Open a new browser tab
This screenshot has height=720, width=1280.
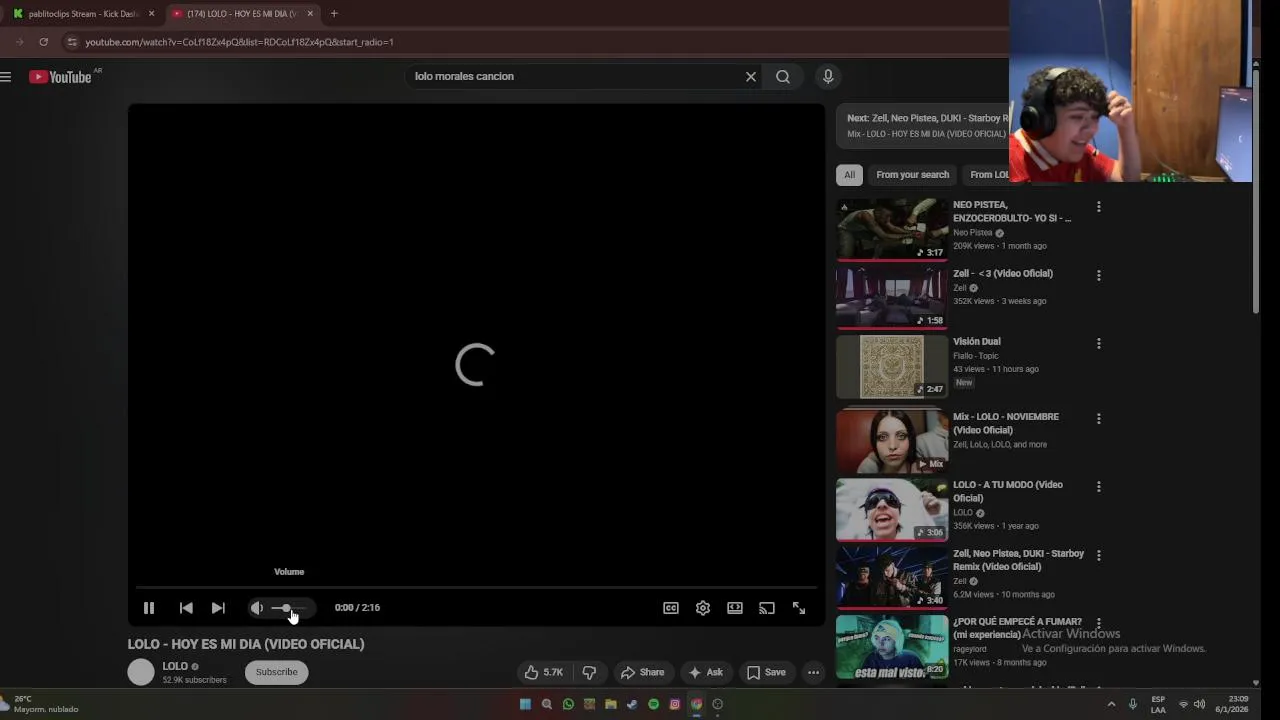[x=334, y=14]
